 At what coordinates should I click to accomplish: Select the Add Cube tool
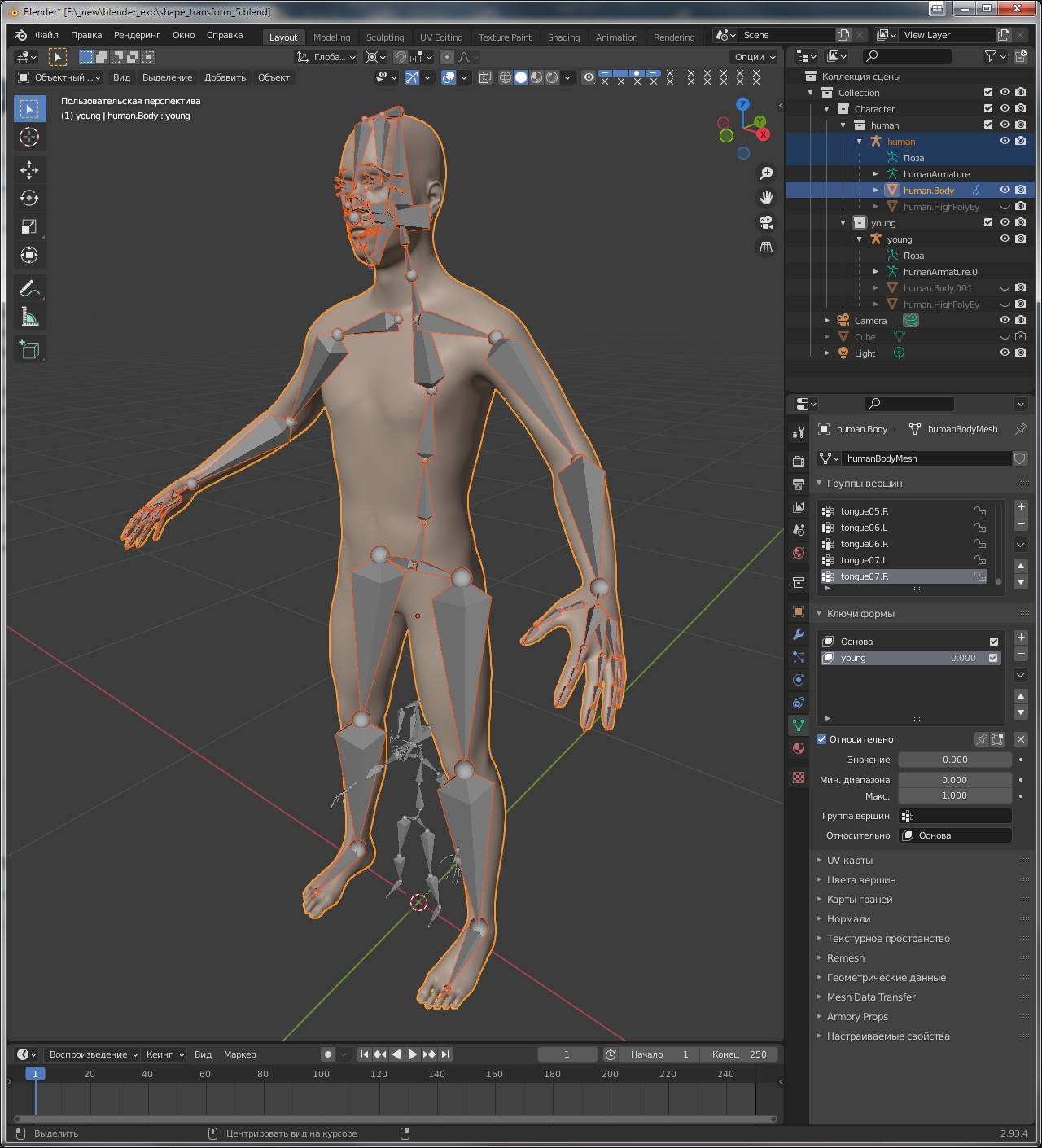tap(29, 349)
